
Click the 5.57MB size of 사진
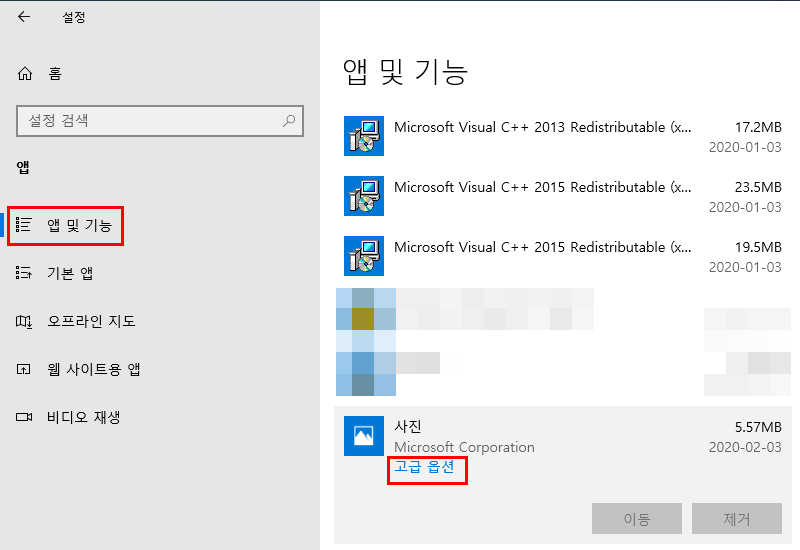pyautogui.click(x=758, y=427)
